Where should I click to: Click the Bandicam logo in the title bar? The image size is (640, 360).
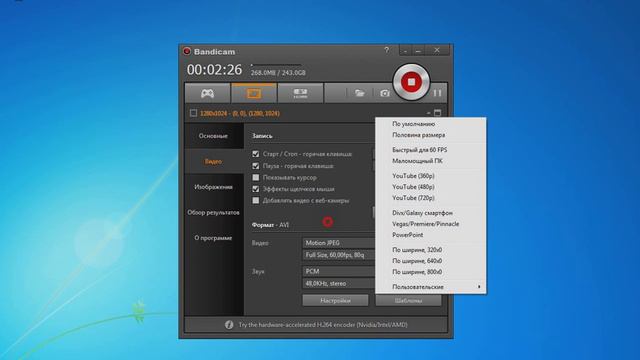187,51
